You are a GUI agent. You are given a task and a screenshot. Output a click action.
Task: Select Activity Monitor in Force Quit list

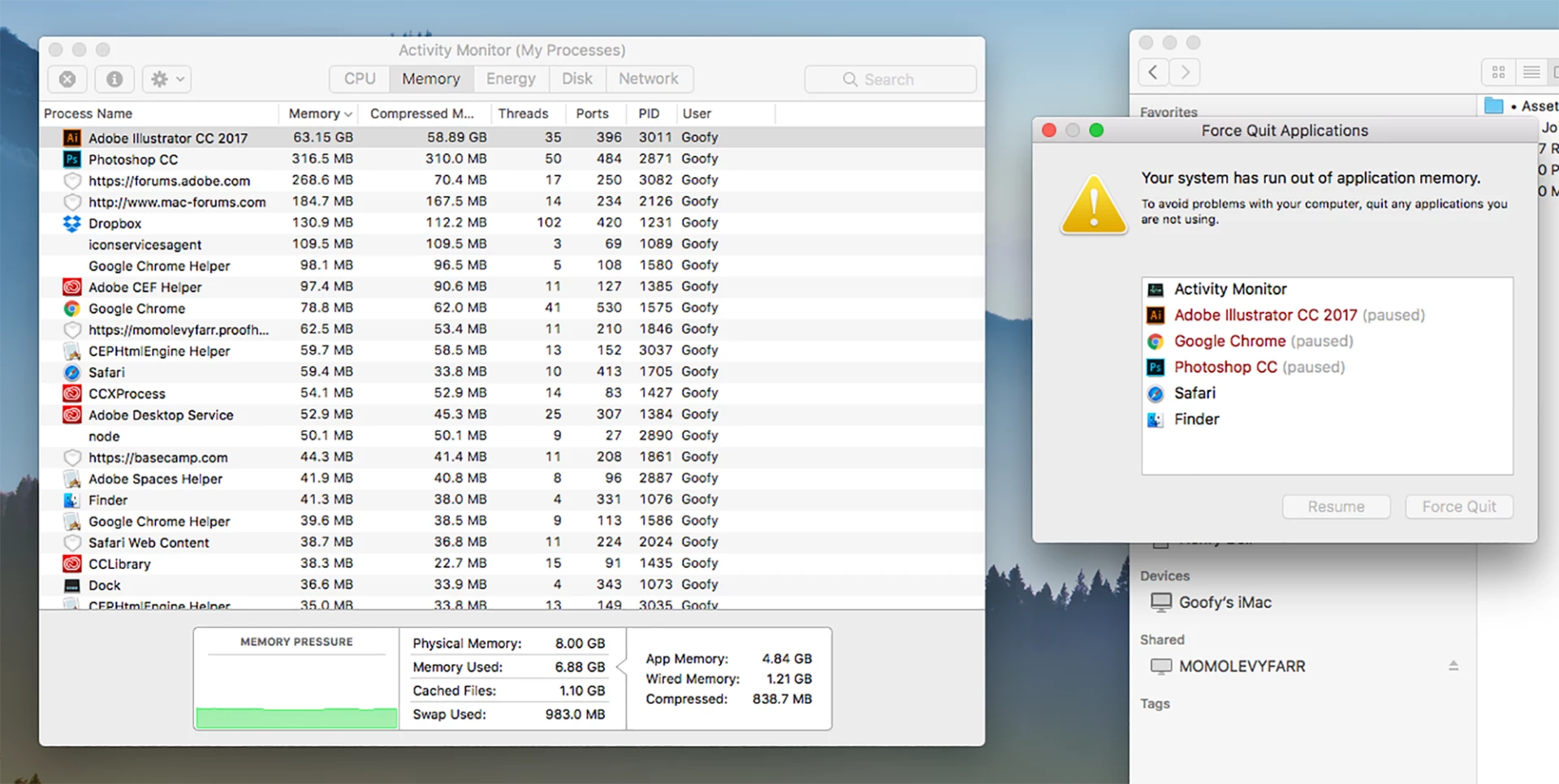tap(1327, 289)
